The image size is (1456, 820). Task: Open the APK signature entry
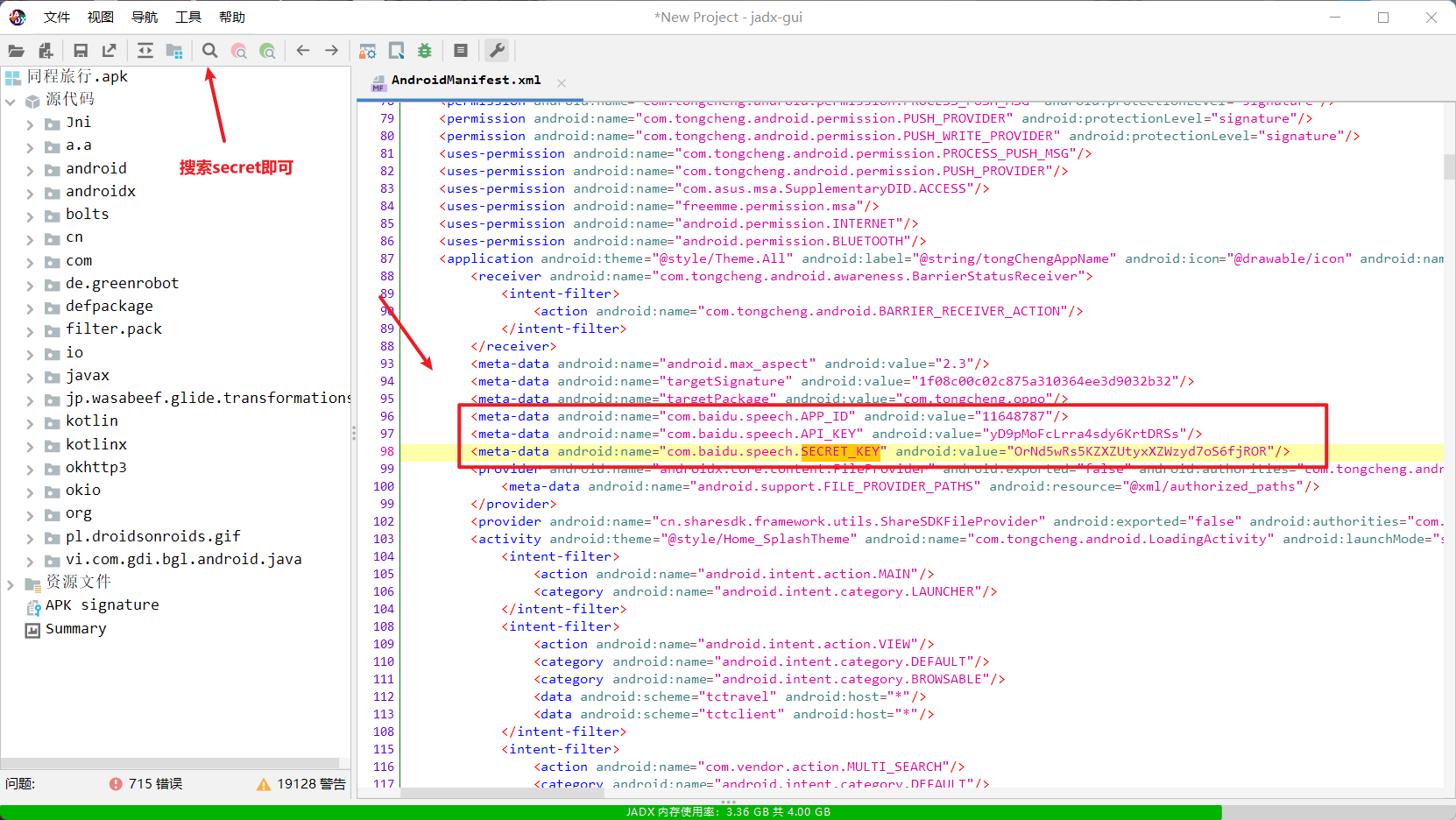click(x=102, y=605)
